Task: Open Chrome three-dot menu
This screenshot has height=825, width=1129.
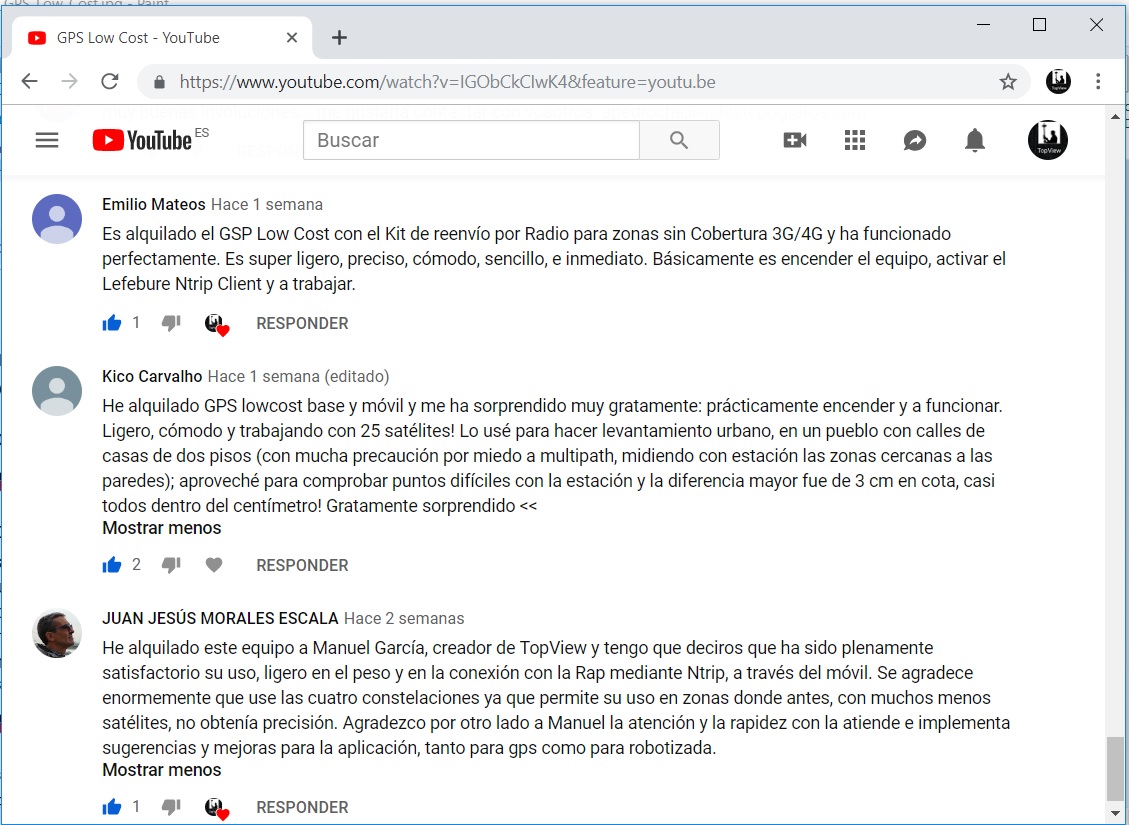Action: tap(1098, 81)
